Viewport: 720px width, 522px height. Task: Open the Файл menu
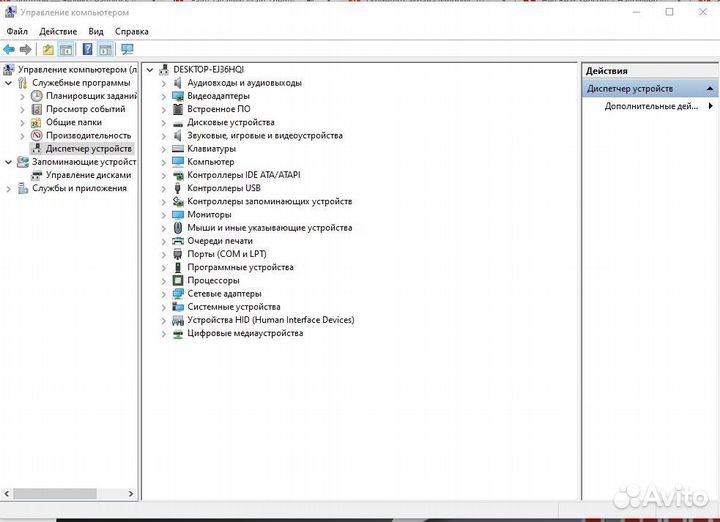17,31
